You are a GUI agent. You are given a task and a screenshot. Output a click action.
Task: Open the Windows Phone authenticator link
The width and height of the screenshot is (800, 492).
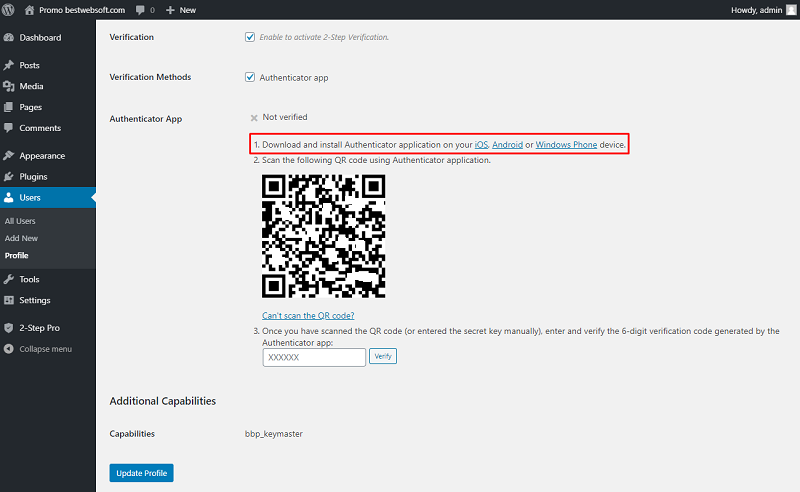click(566, 144)
